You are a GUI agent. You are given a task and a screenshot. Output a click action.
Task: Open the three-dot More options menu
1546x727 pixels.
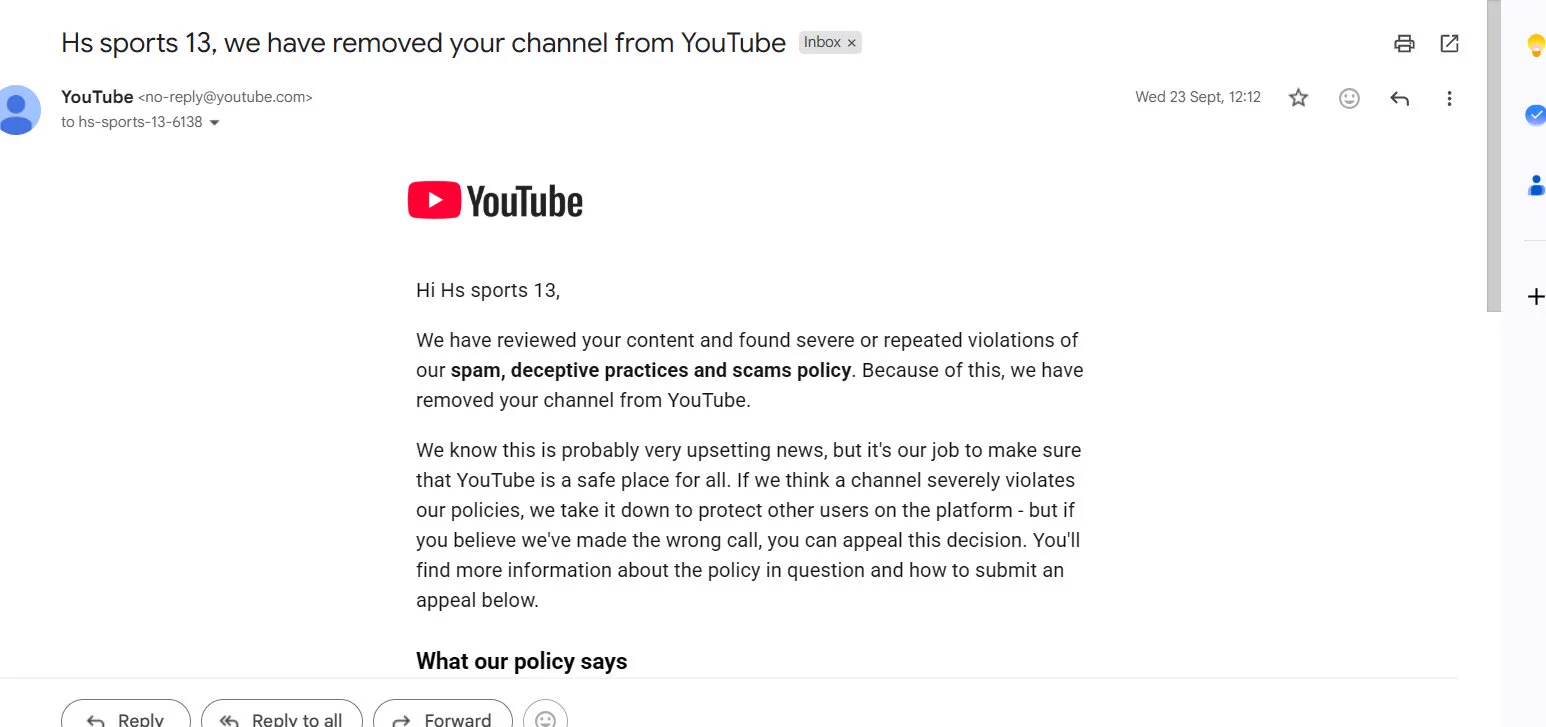(1449, 98)
